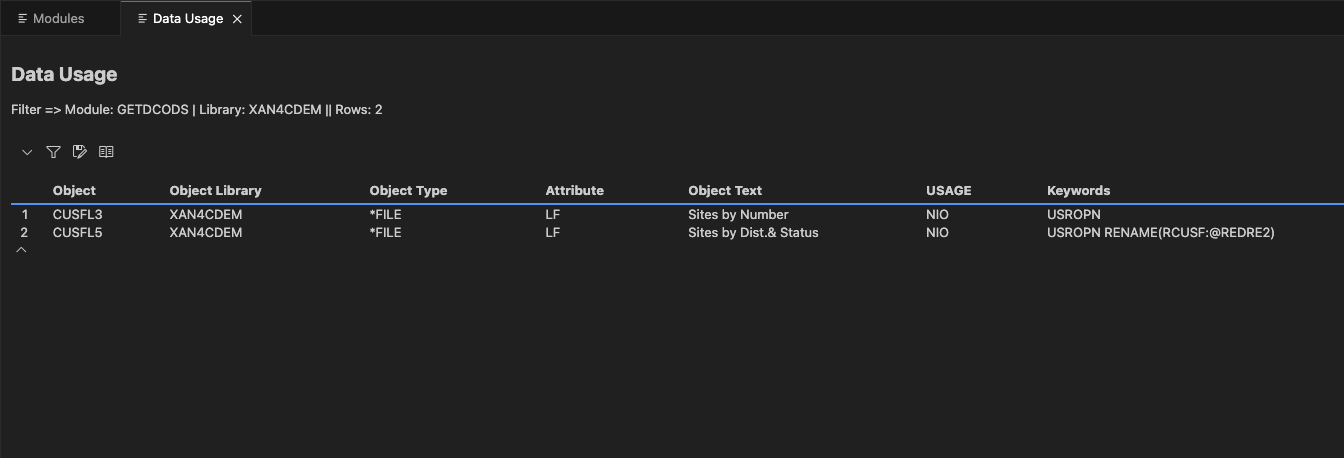Image resolution: width=1344 pixels, height=458 pixels.
Task: Click the Data Usage tab list icon
Action: (142, 19)
